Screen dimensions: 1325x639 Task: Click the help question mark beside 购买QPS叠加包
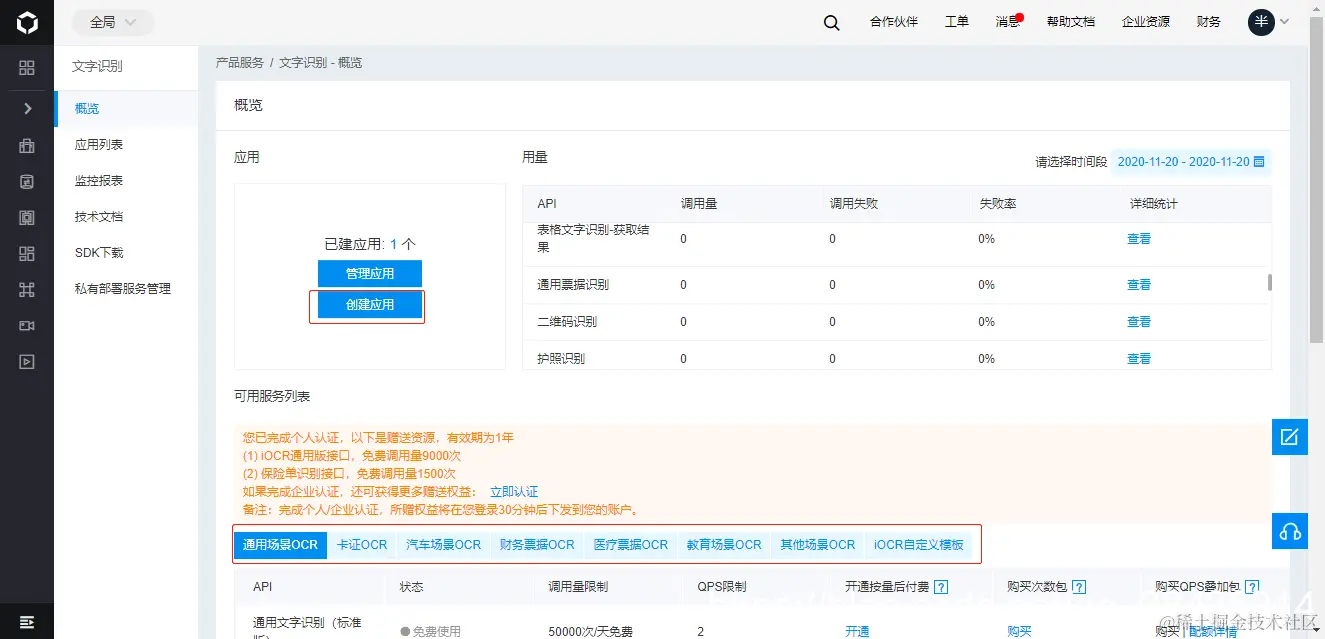click(1254, 587)
